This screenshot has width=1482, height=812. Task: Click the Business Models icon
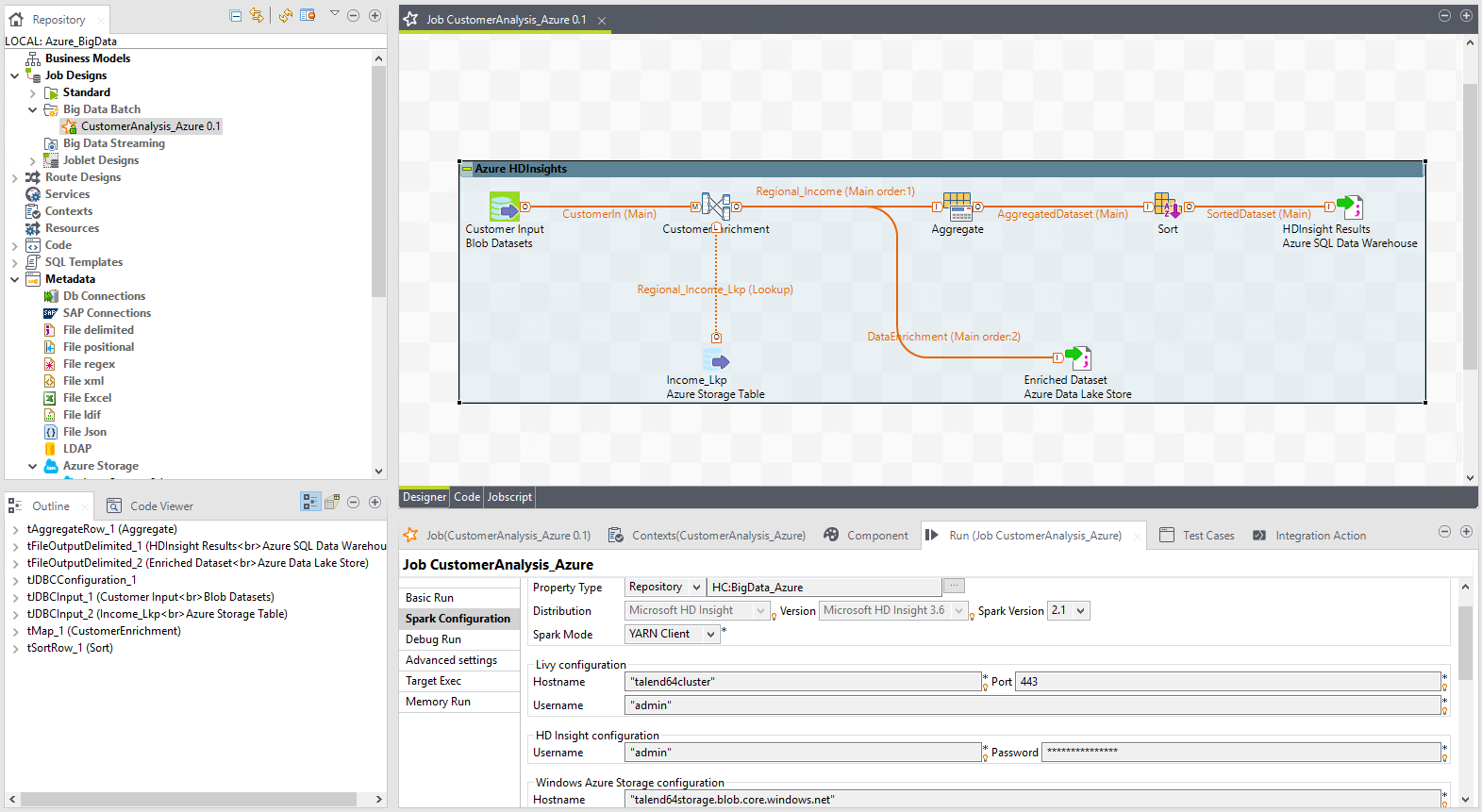point(33,58)
